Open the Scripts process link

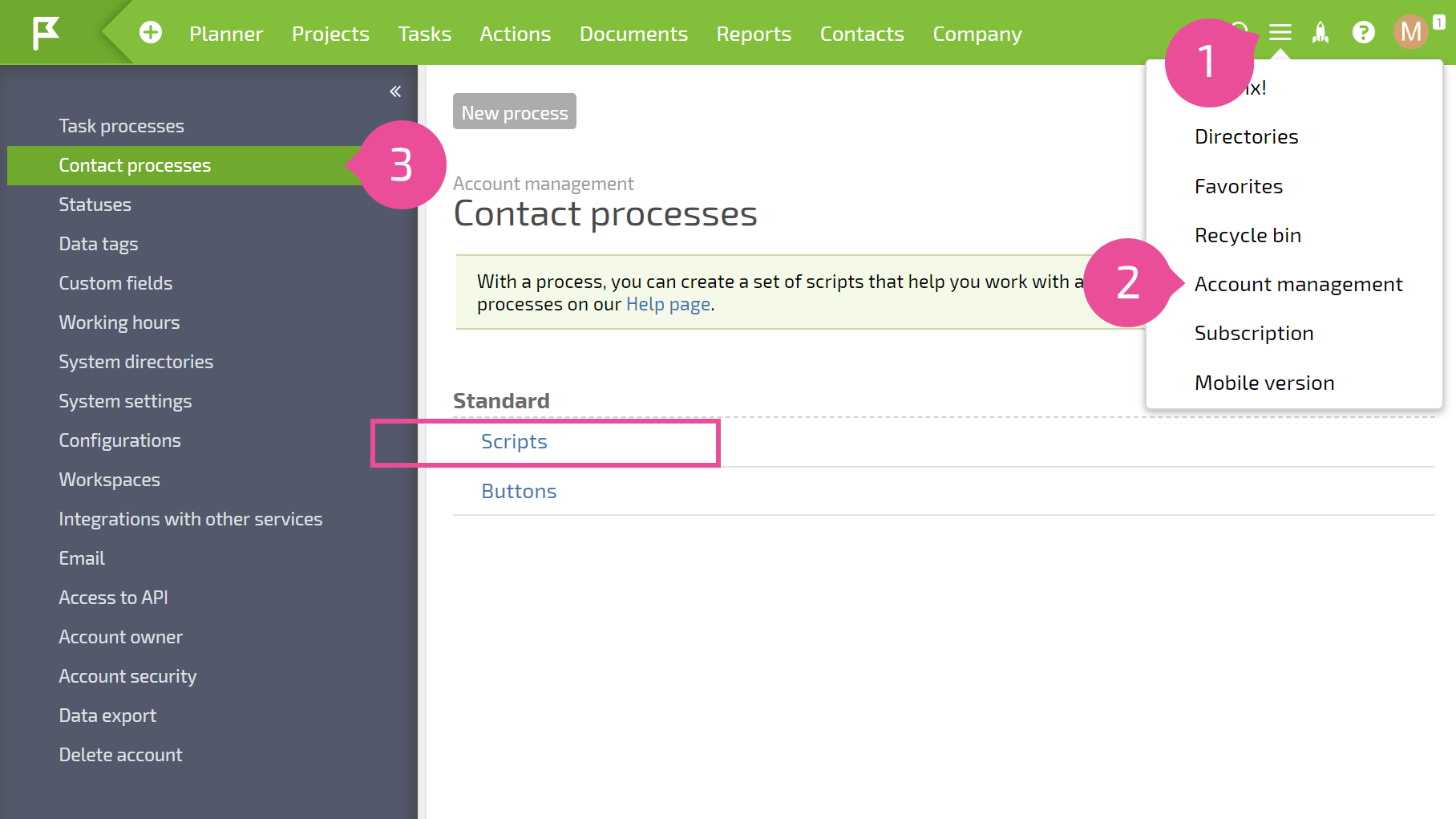coord(514,442)
